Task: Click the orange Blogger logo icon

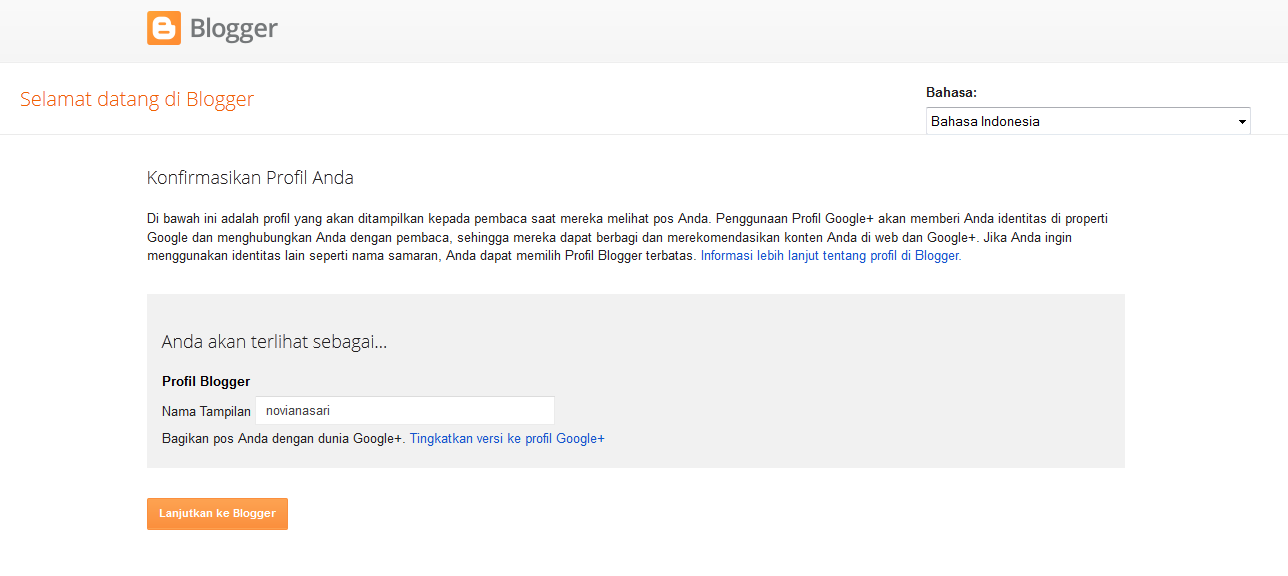Action: pos(164,28)
